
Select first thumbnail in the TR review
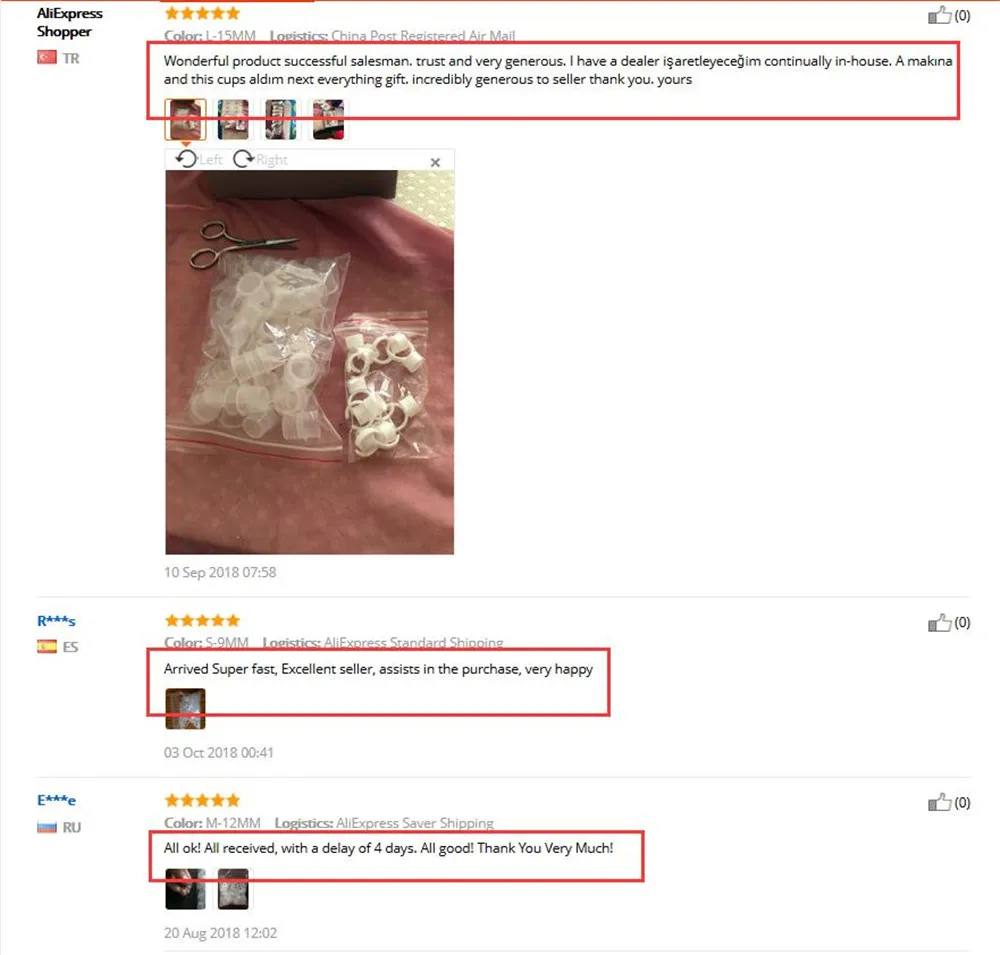[186, 119]
